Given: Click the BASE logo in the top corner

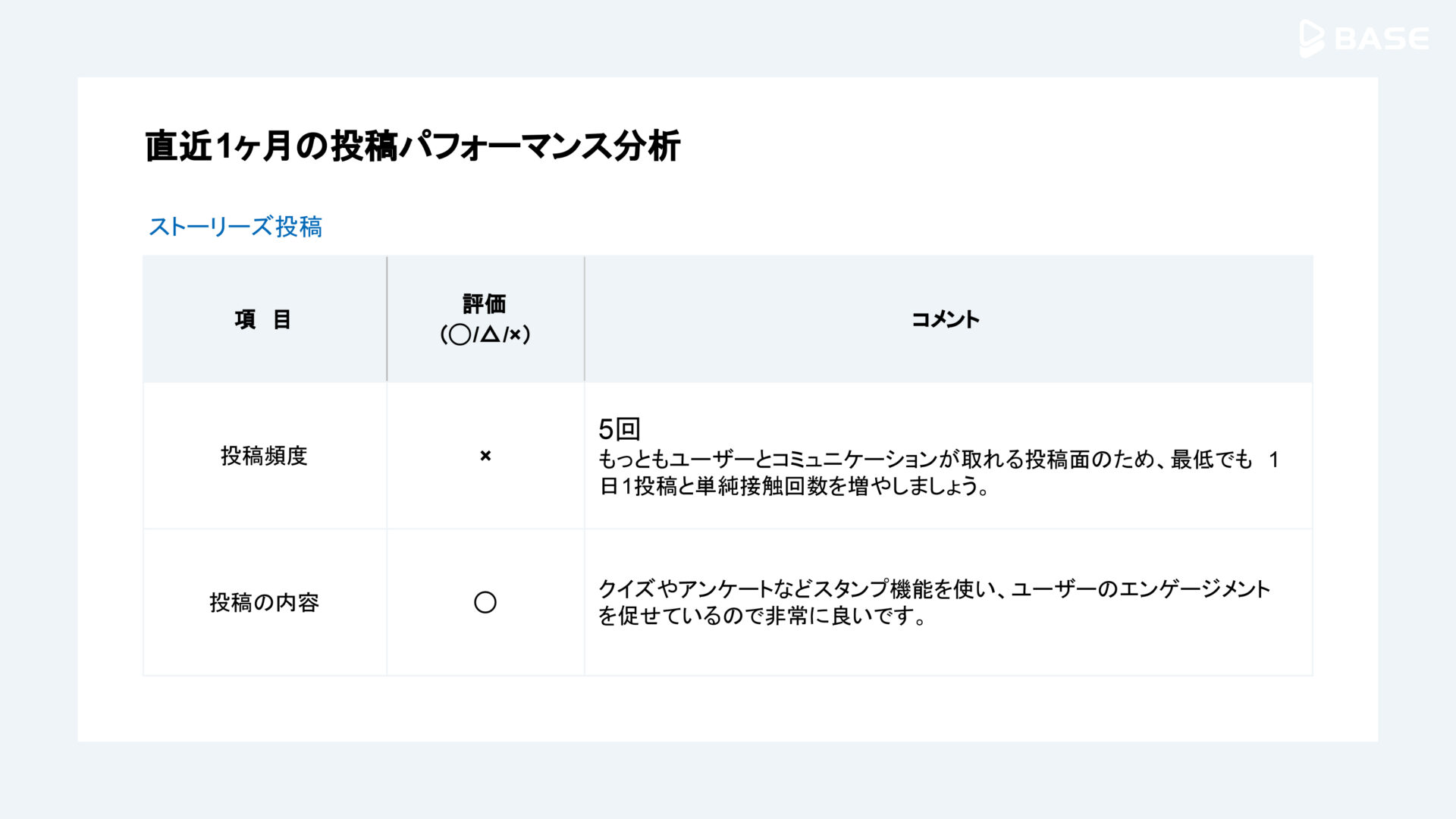Looking at the screenshot, I should (x=1363, y=38).
